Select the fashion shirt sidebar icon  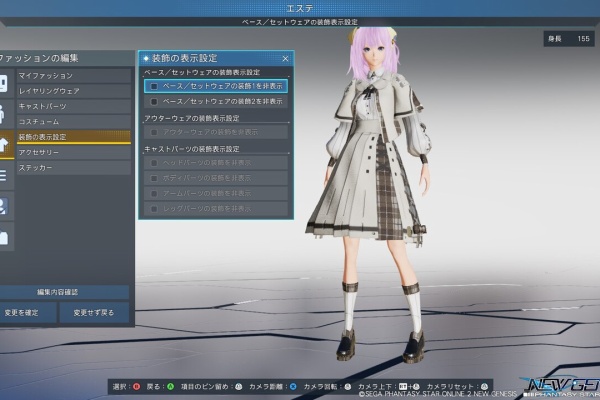5,145
